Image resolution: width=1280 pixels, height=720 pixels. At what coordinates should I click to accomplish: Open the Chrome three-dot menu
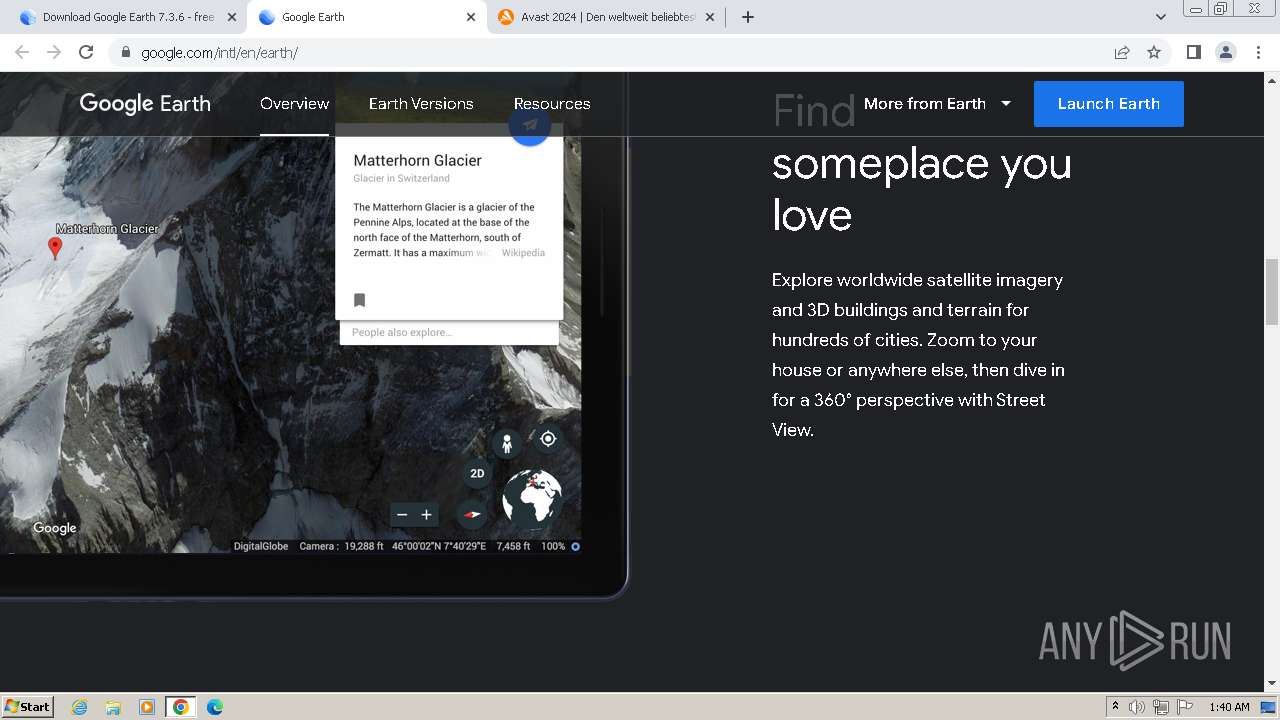coord(1259,52)
